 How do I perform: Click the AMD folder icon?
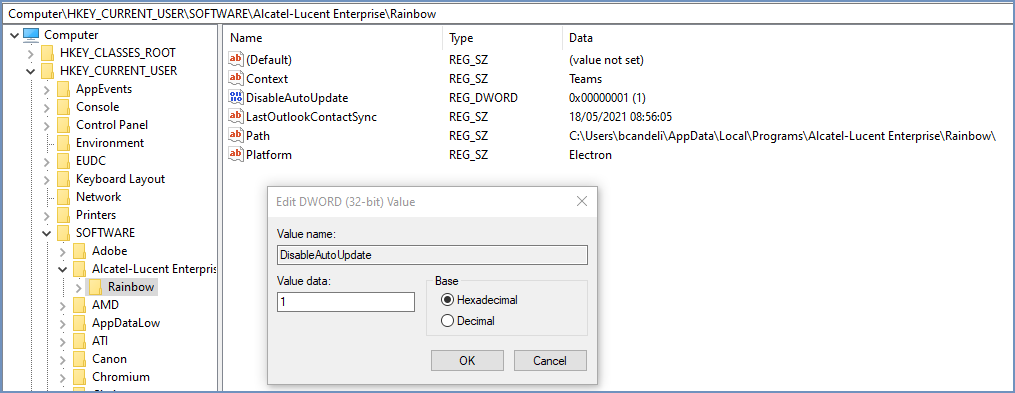[79, 305]
